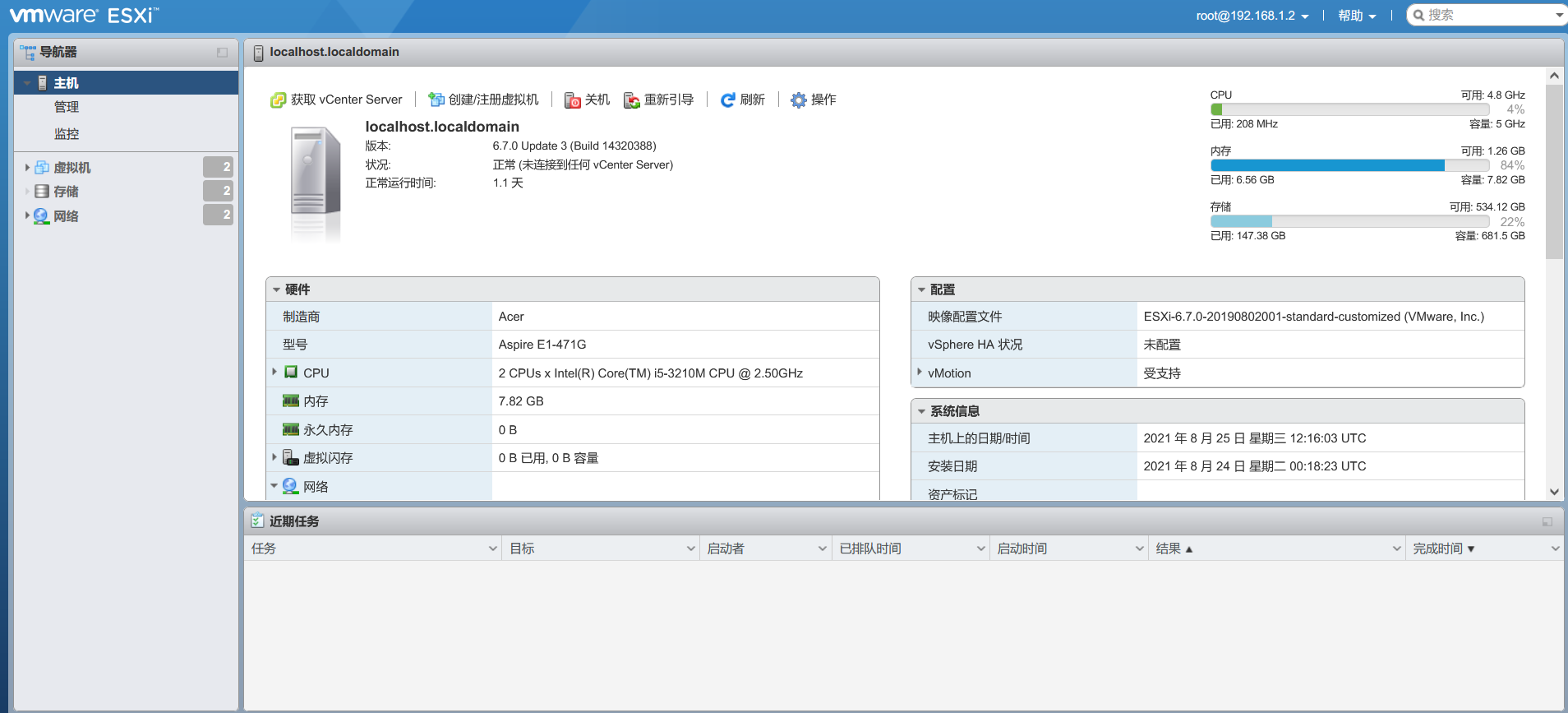Click the vSphere HA value 未配置
This screenshot has width=1568, height=713.
(1162, 345)
